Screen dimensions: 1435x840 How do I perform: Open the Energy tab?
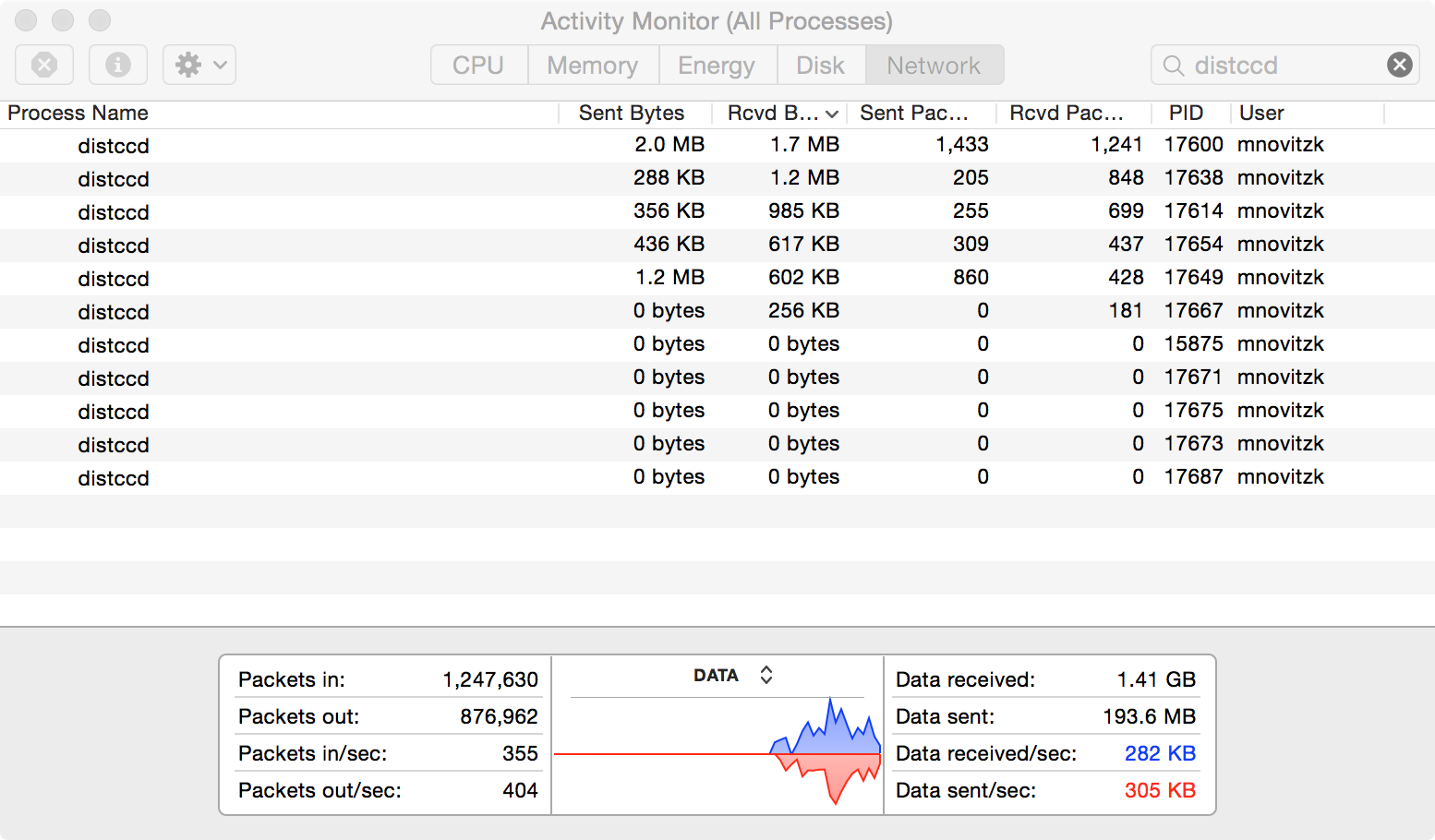tap(716, 66)
